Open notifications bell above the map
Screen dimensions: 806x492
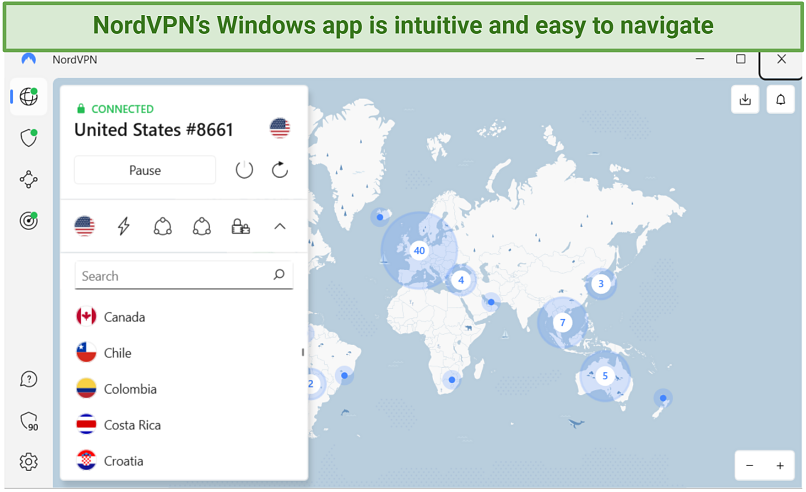coord(780,99)
